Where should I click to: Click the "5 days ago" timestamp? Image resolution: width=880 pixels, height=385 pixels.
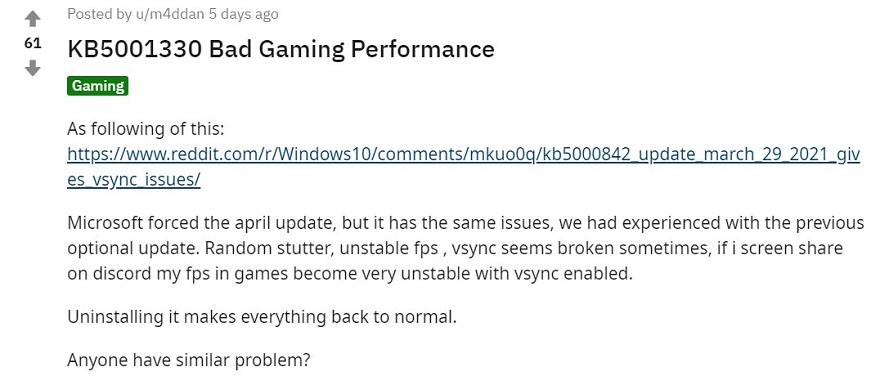point(244,14)
